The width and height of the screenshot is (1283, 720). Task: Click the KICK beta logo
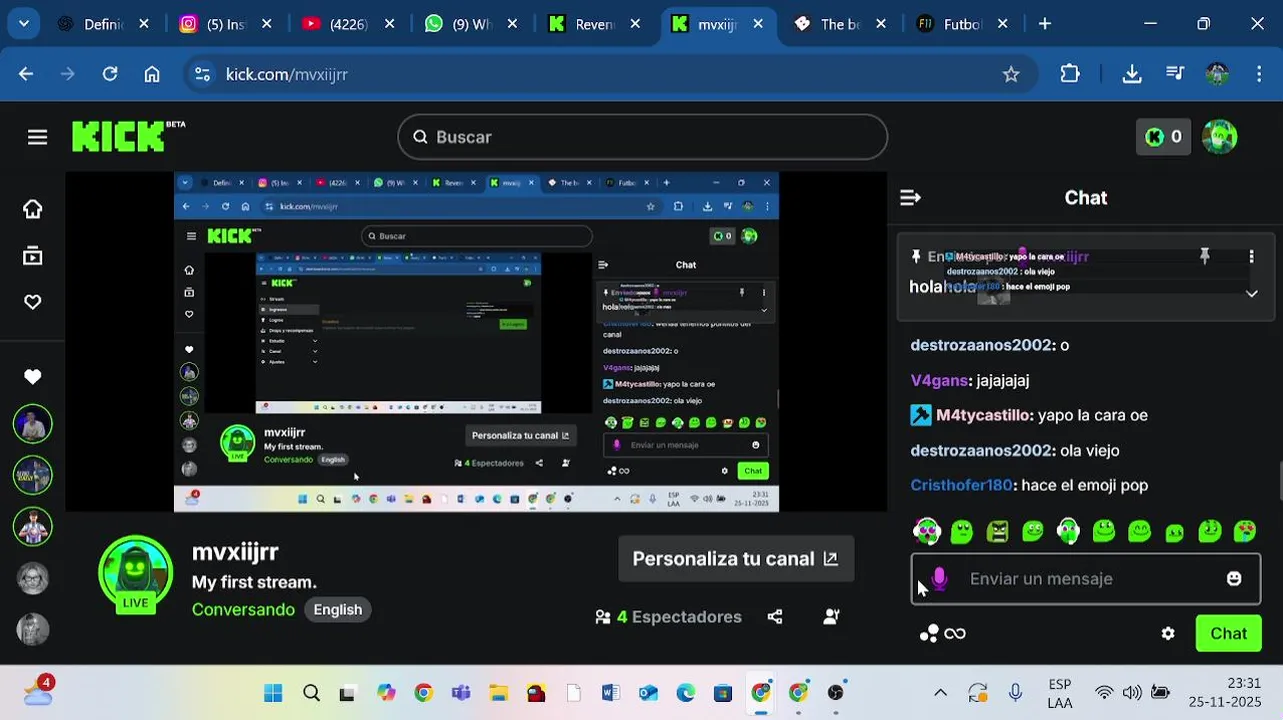(x=128, y=137)
